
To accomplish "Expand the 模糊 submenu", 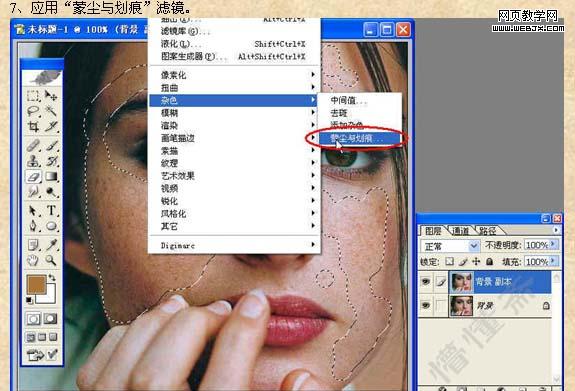I will [234, 113].
